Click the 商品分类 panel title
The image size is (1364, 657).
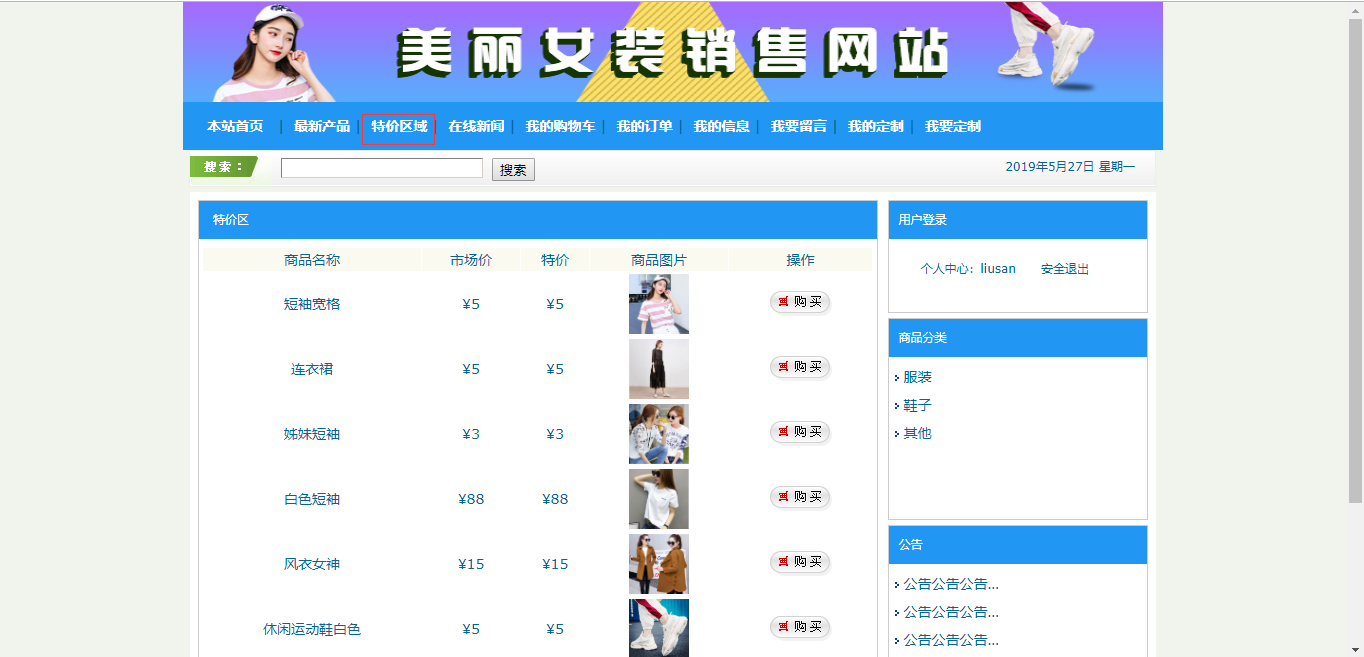click(x=922, y=338)
